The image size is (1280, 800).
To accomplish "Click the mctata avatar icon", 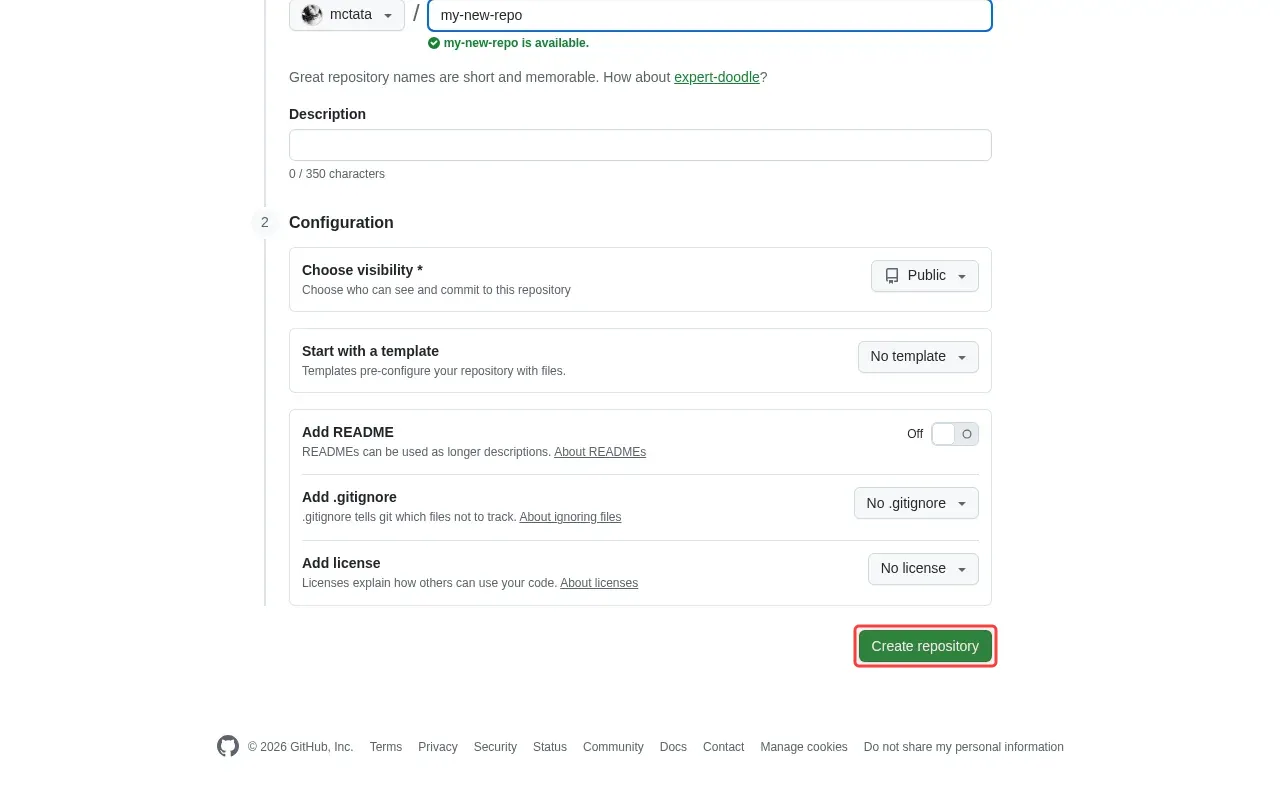I will (x=310, y=15).
